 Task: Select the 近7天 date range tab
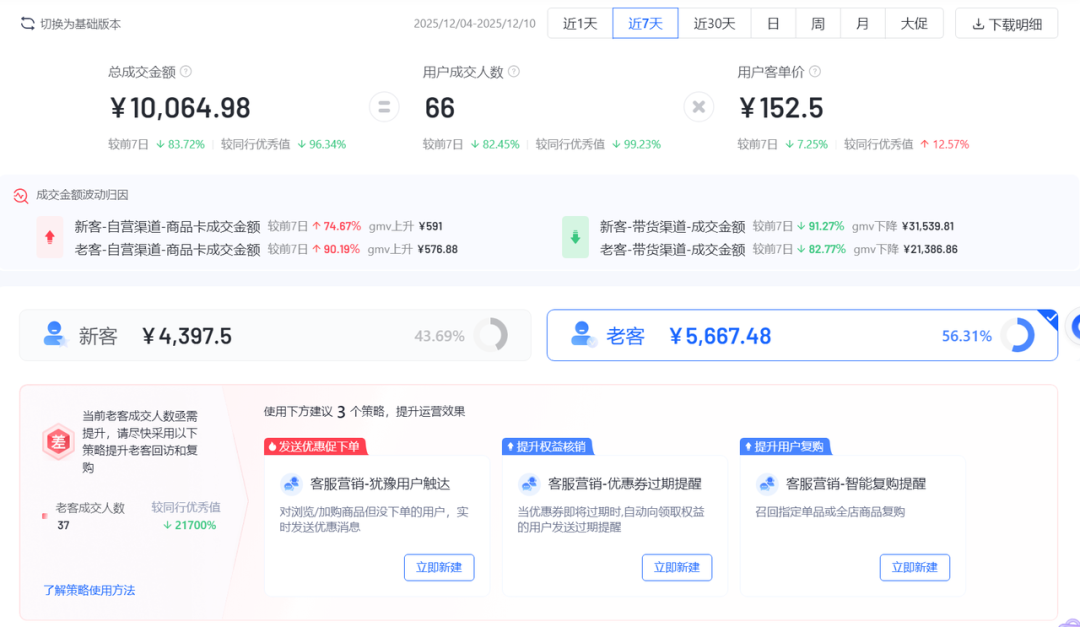pos(645,23)
